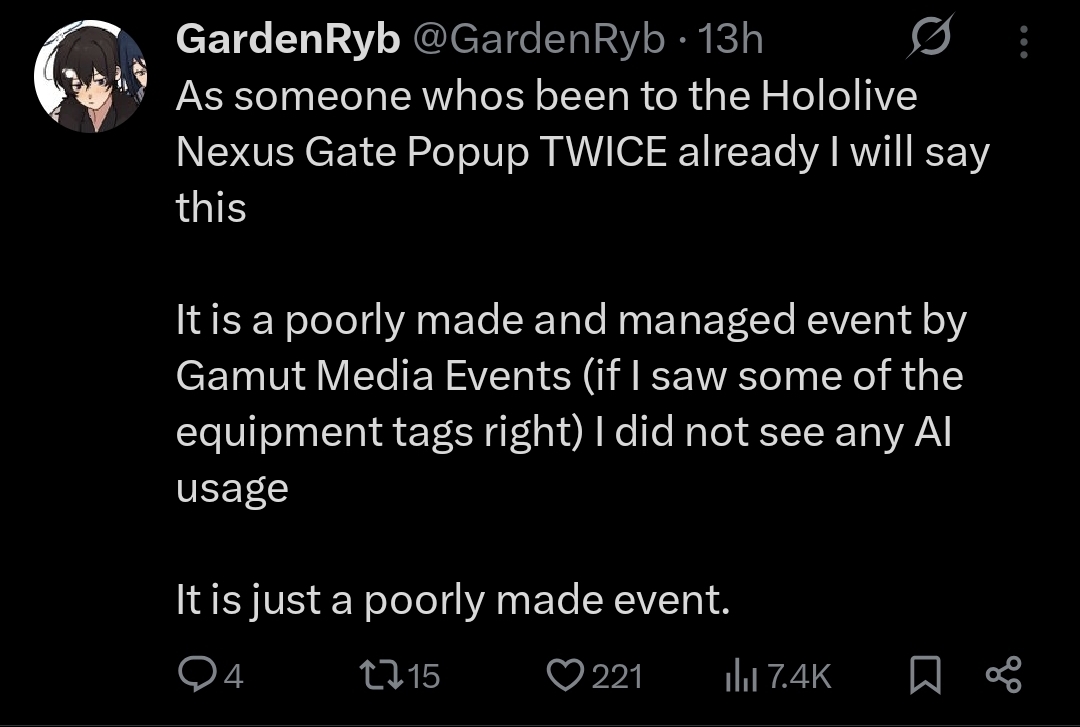Click the share icon on the tweet
The image size is (1080, 727).
tap(1003, 676)
